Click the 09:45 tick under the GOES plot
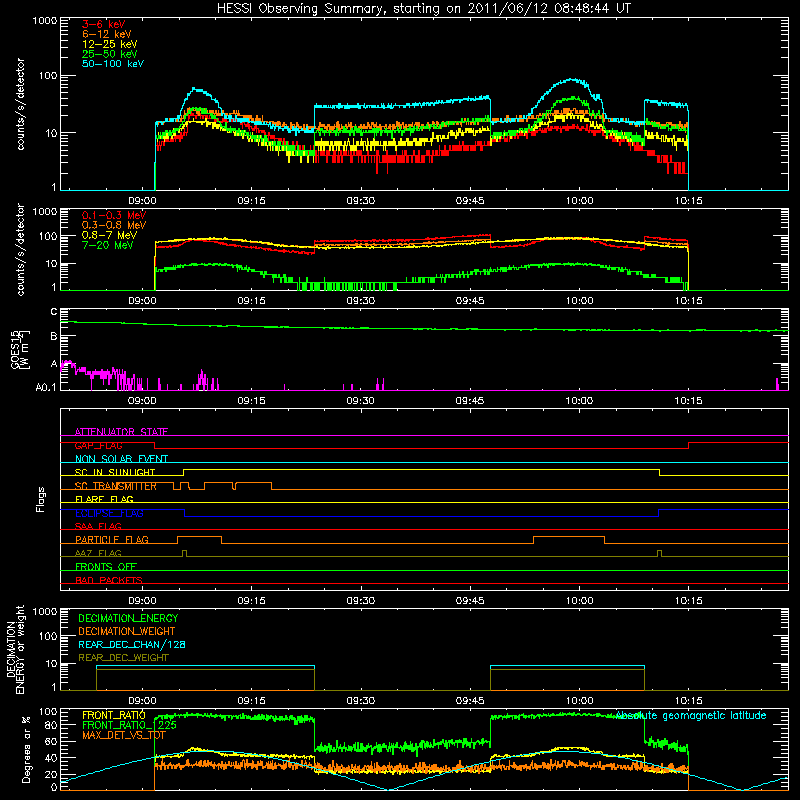The height and width of the screenshot is (800, 800). coord(469,401)
